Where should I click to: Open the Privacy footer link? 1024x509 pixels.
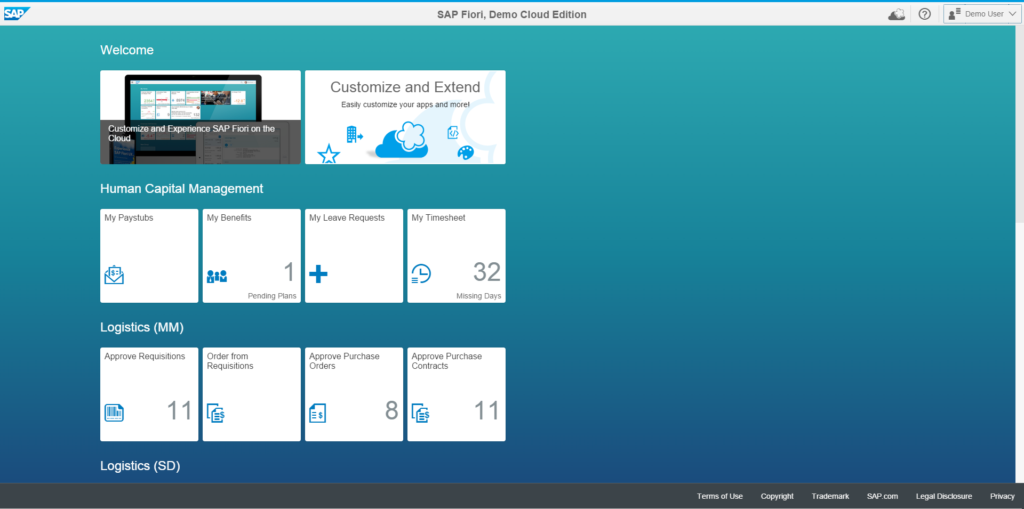[1002, 497]
